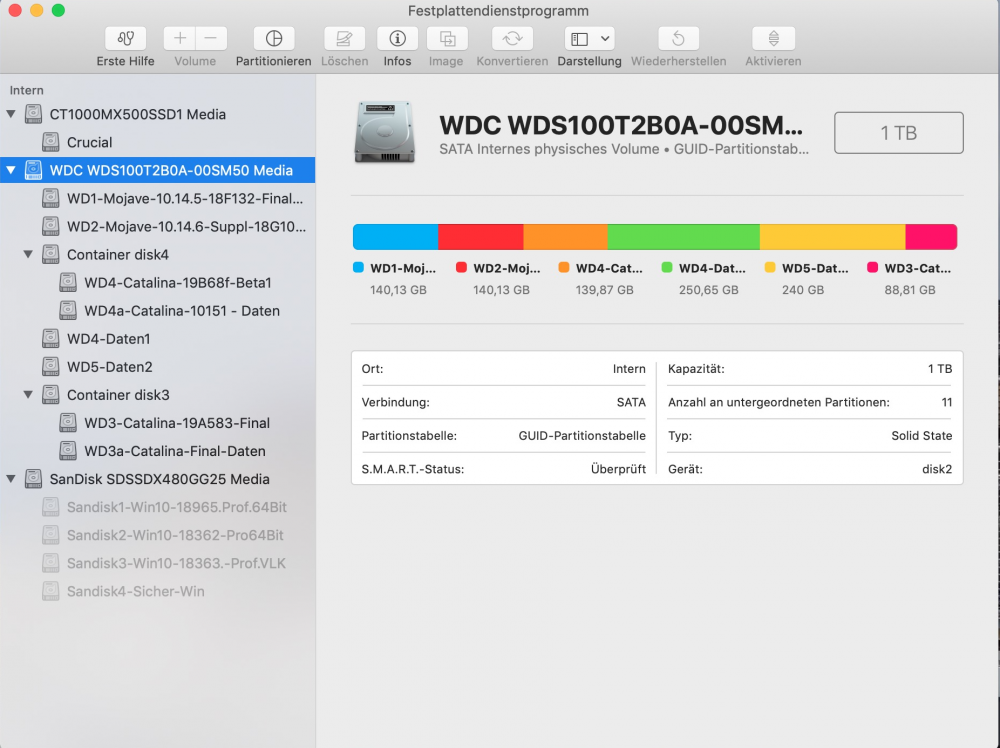
Task: Select volume WD3a-Catalina-Final-Daten
Action: coord(158,451)
